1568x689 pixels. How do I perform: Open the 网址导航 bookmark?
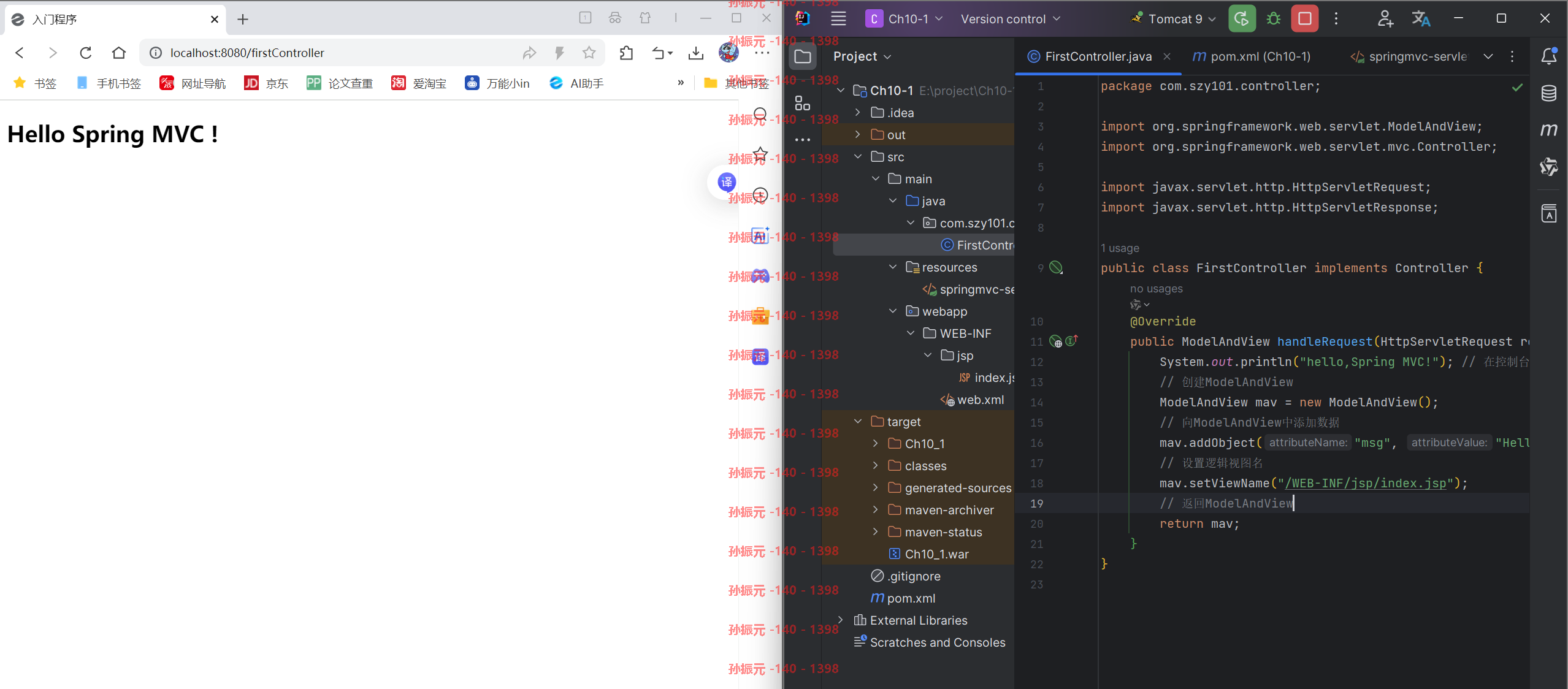[x=193, y=83]
